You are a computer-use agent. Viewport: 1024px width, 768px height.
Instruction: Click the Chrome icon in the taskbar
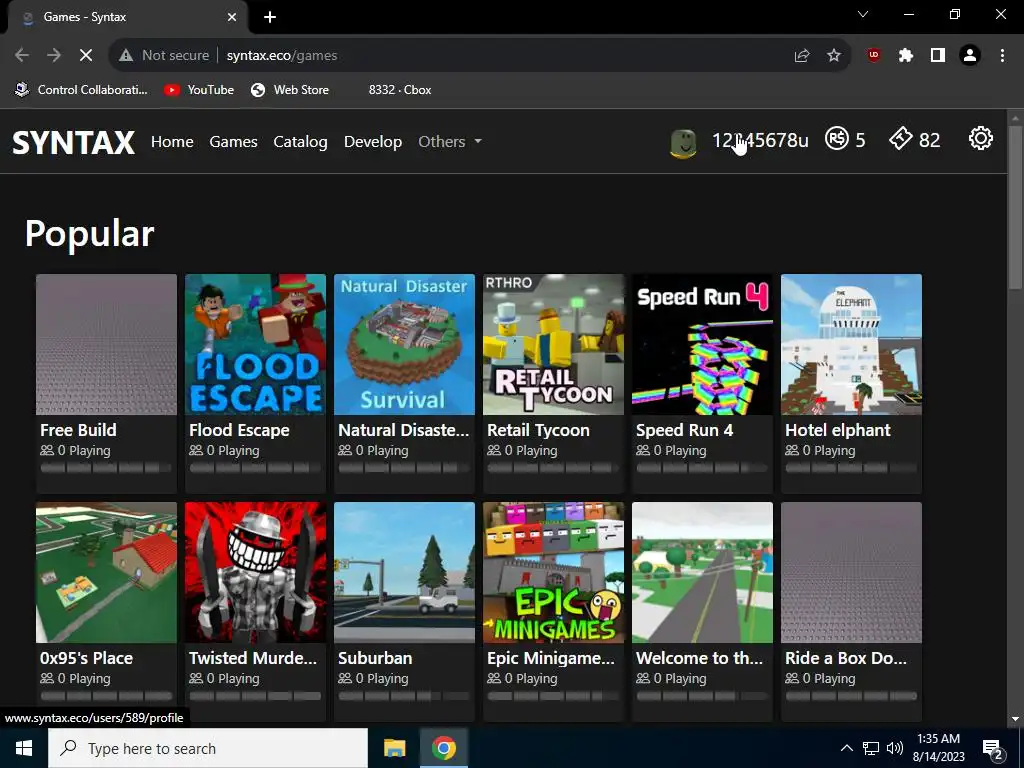tap(443, 748)
